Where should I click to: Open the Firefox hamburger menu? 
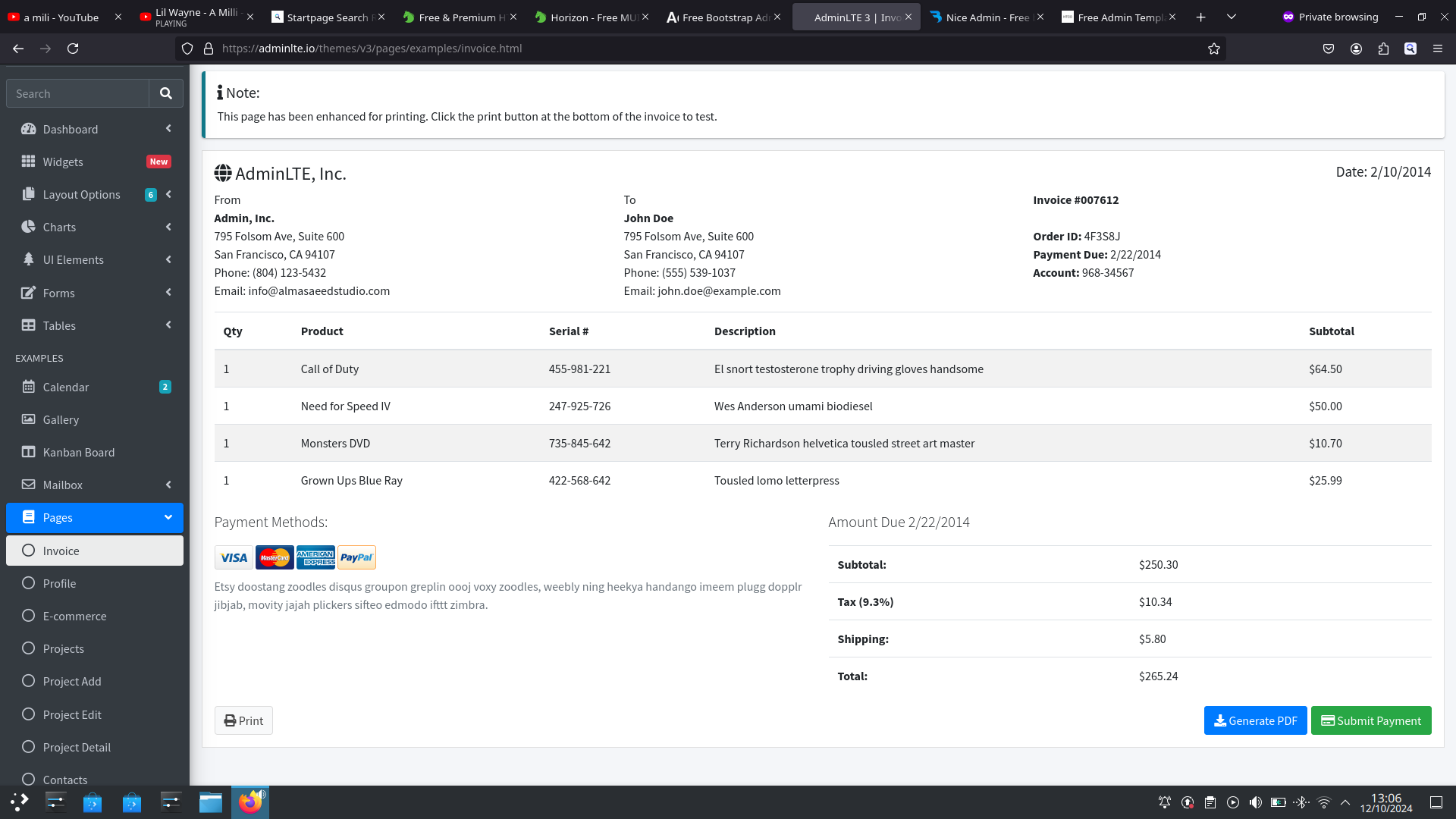pyautogui.click(x=1438, y=49)
